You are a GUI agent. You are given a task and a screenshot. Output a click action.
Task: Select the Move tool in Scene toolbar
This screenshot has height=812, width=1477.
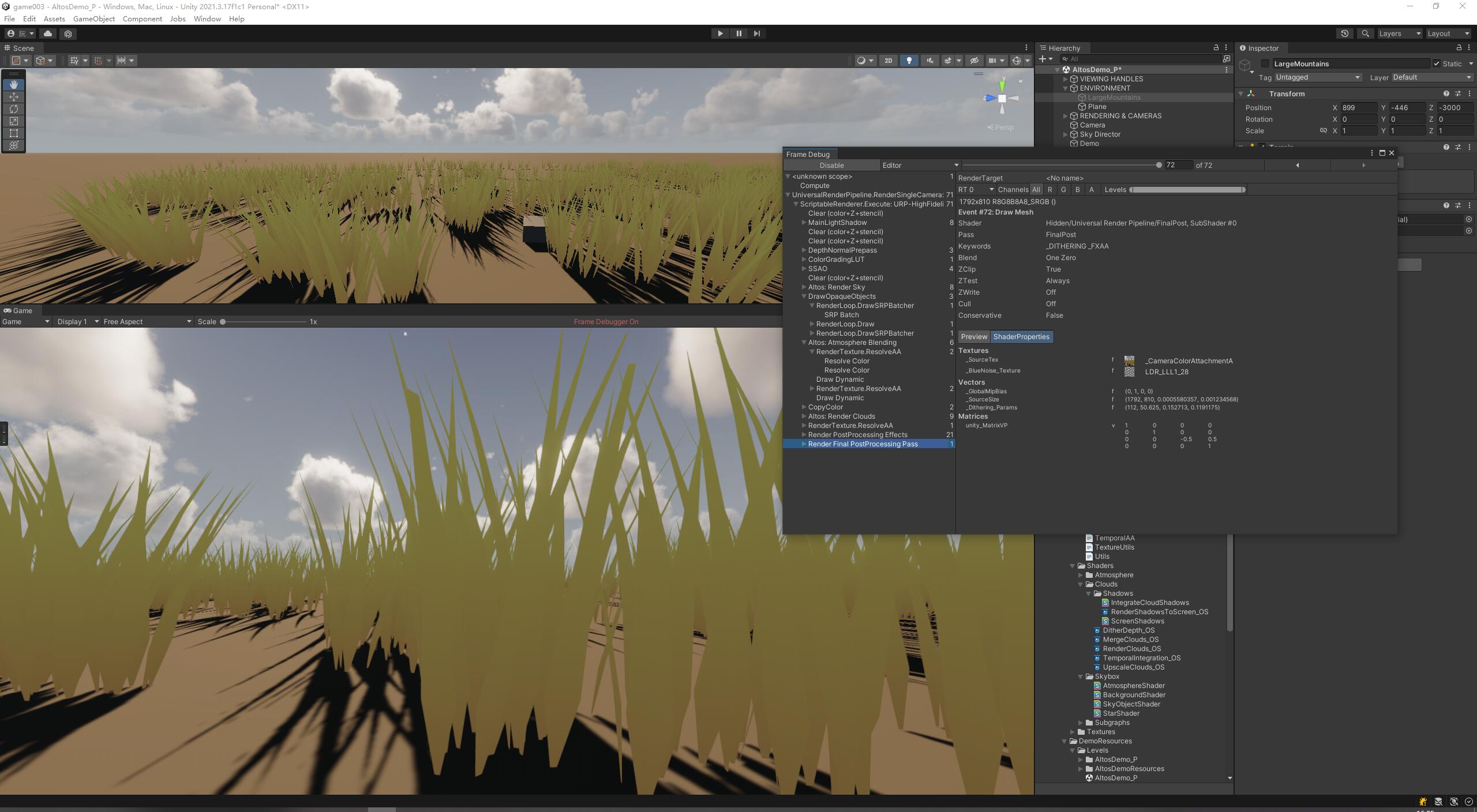pos(14,97)
